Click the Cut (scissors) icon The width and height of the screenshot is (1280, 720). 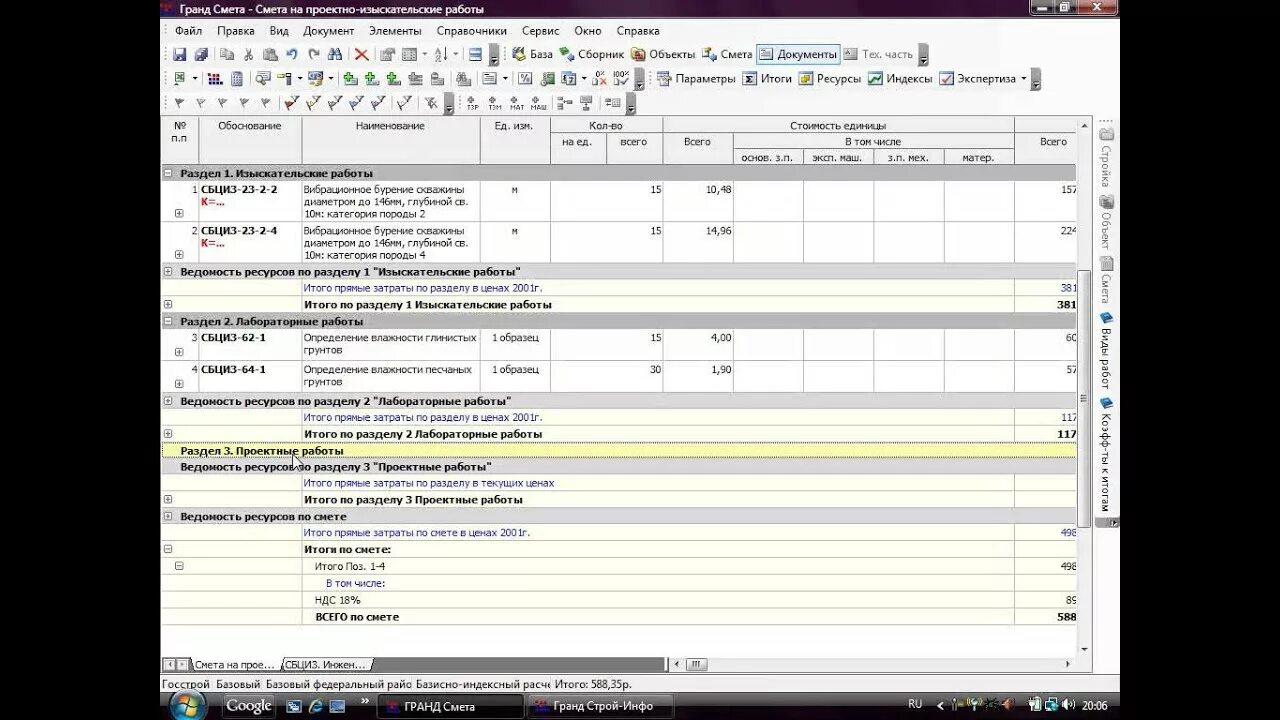coord(248,55)
